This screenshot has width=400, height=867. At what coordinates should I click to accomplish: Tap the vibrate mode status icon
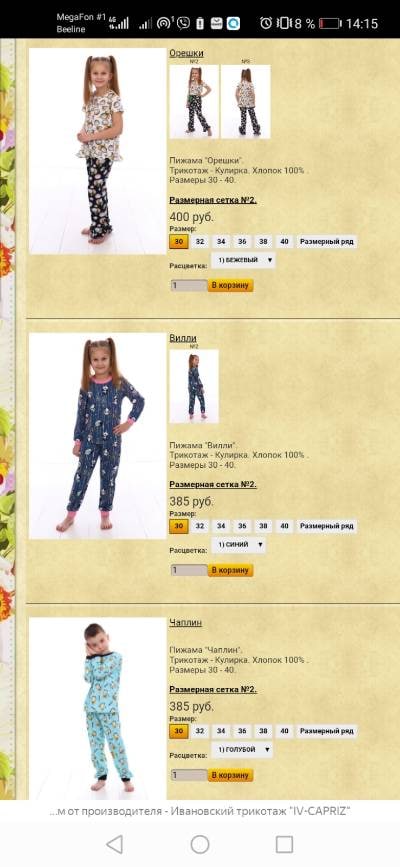(x=283, y=23)
